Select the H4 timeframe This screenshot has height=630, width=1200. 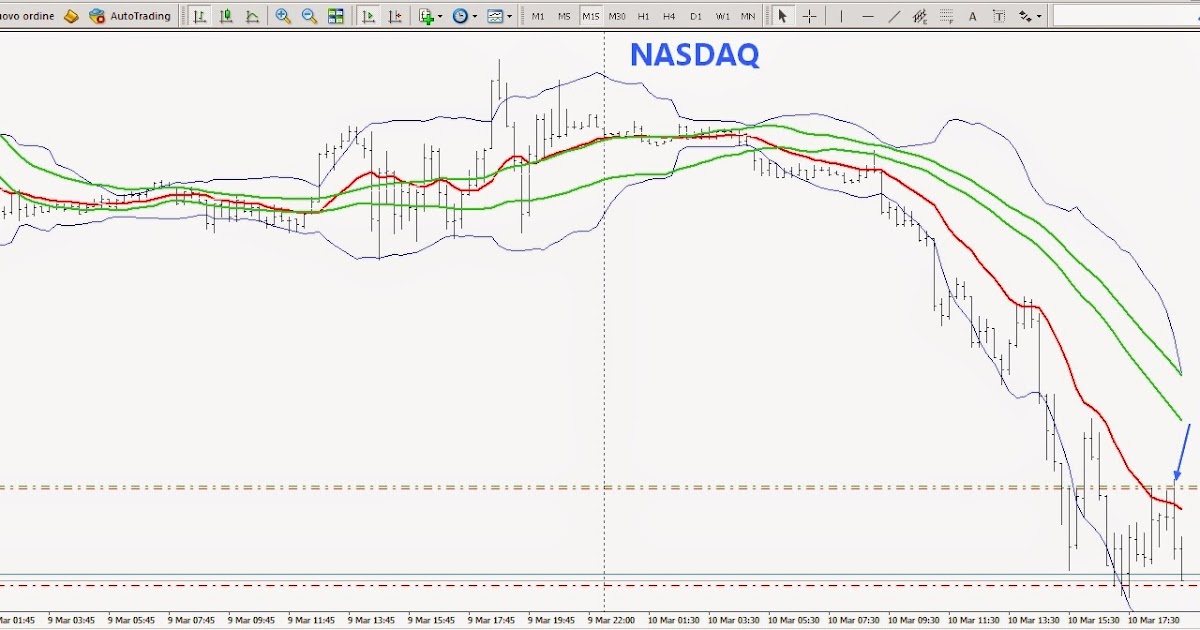coord(669,16)
